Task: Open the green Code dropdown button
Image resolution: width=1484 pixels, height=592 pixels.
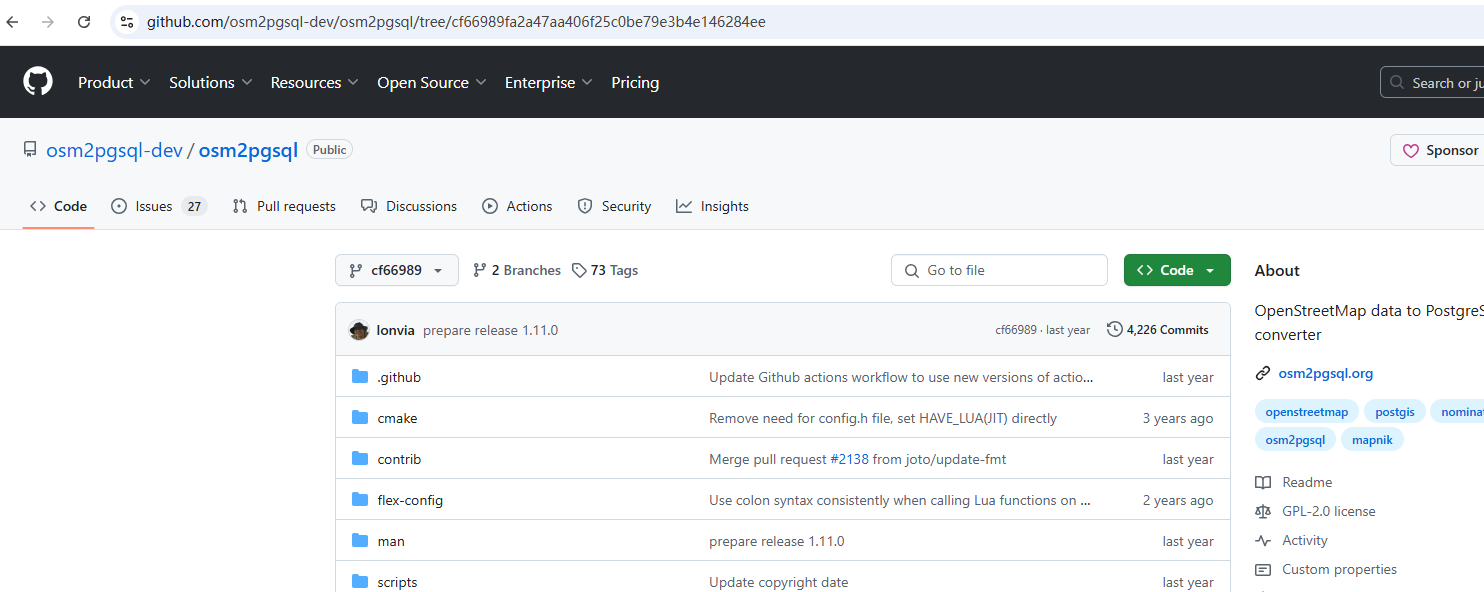Action: click(1177, 270)
